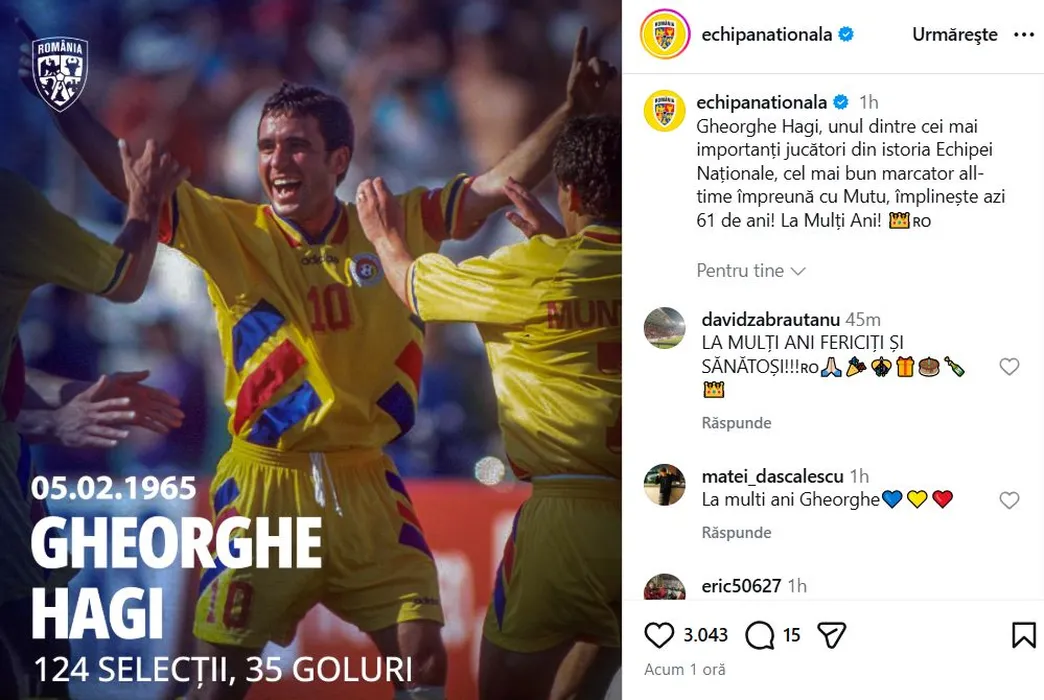Click the echipanationala profile picture in the header
This screenshot has width=1044, height=700.
664,34
